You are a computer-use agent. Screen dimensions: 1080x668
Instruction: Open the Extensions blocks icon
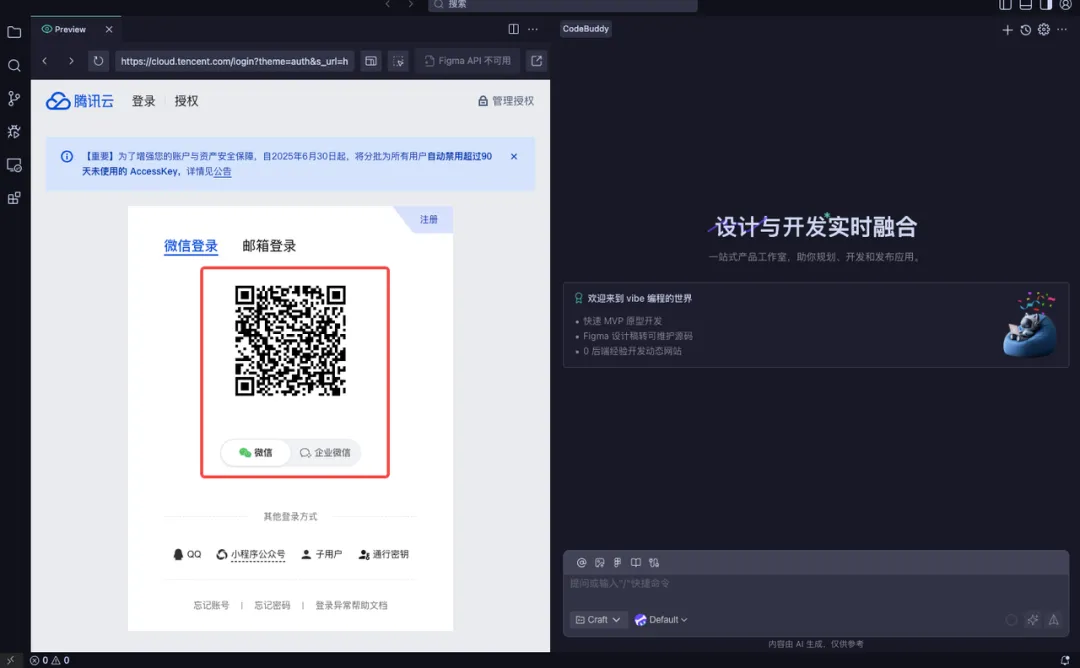point(14,198)
